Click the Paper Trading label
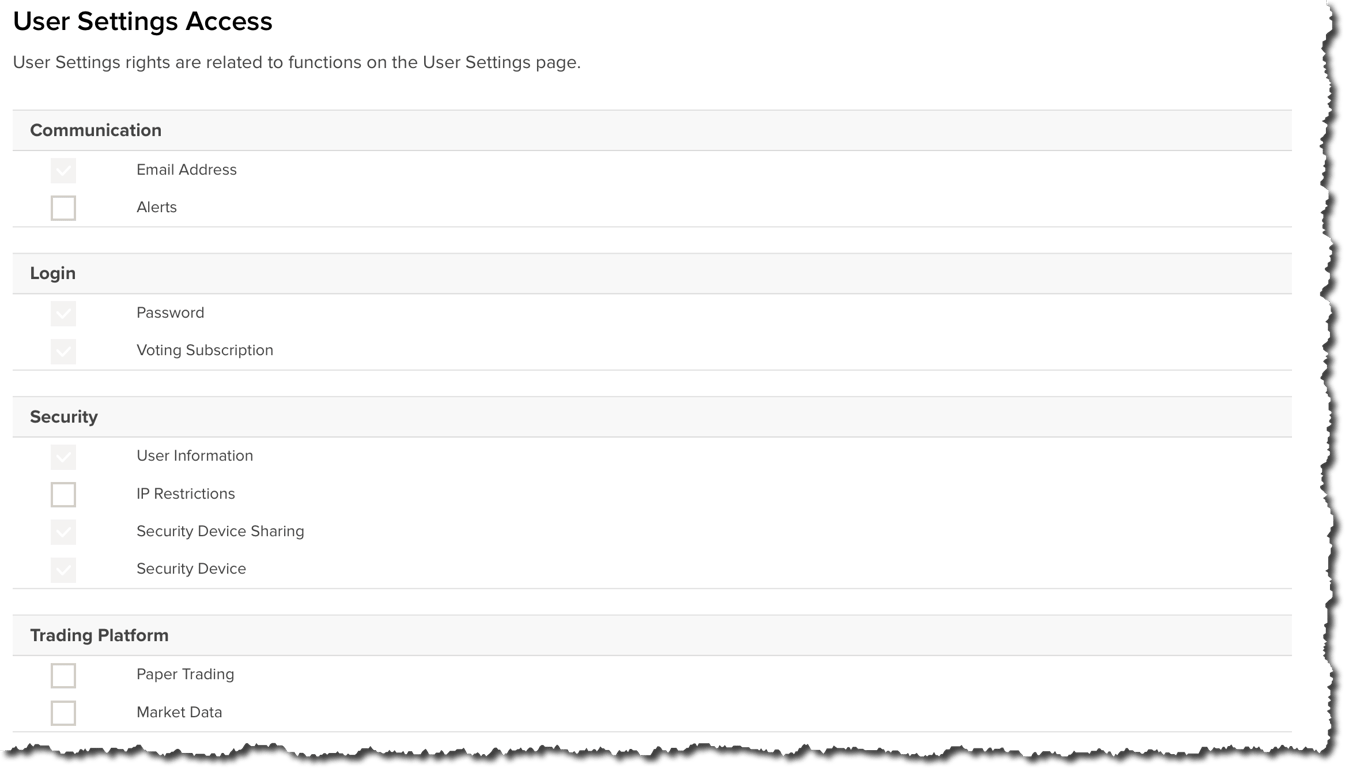The width and height of the screenshot is (1345, 768). 186,674
